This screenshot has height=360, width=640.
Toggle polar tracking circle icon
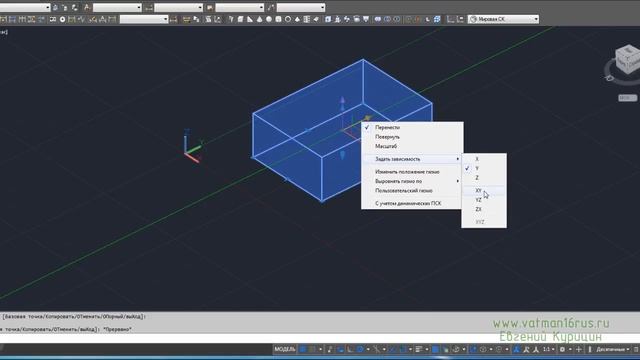click(x=360, y=349)
